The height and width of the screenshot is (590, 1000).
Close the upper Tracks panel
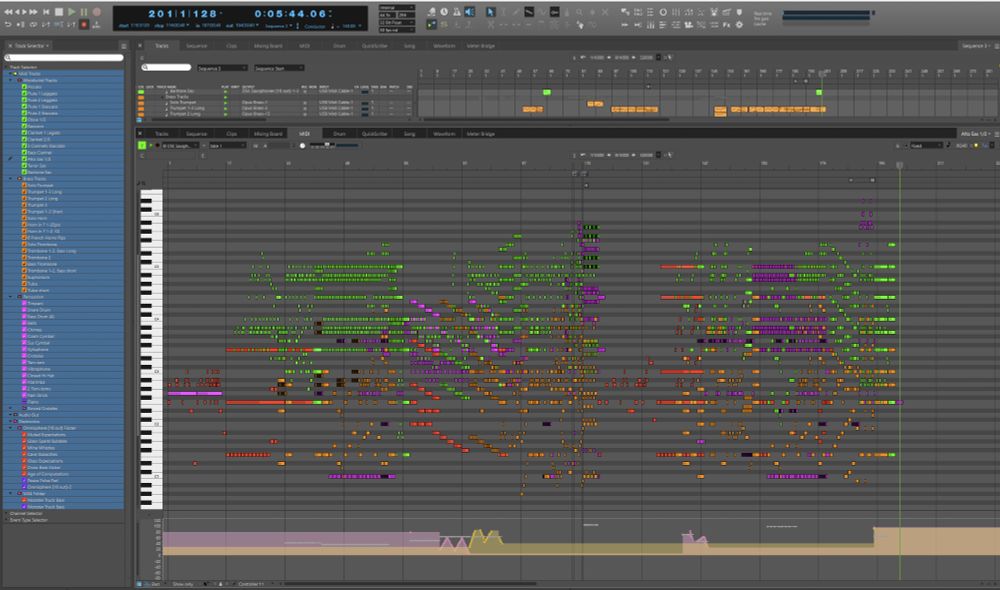pyautogui.click(x=140, y=46)
